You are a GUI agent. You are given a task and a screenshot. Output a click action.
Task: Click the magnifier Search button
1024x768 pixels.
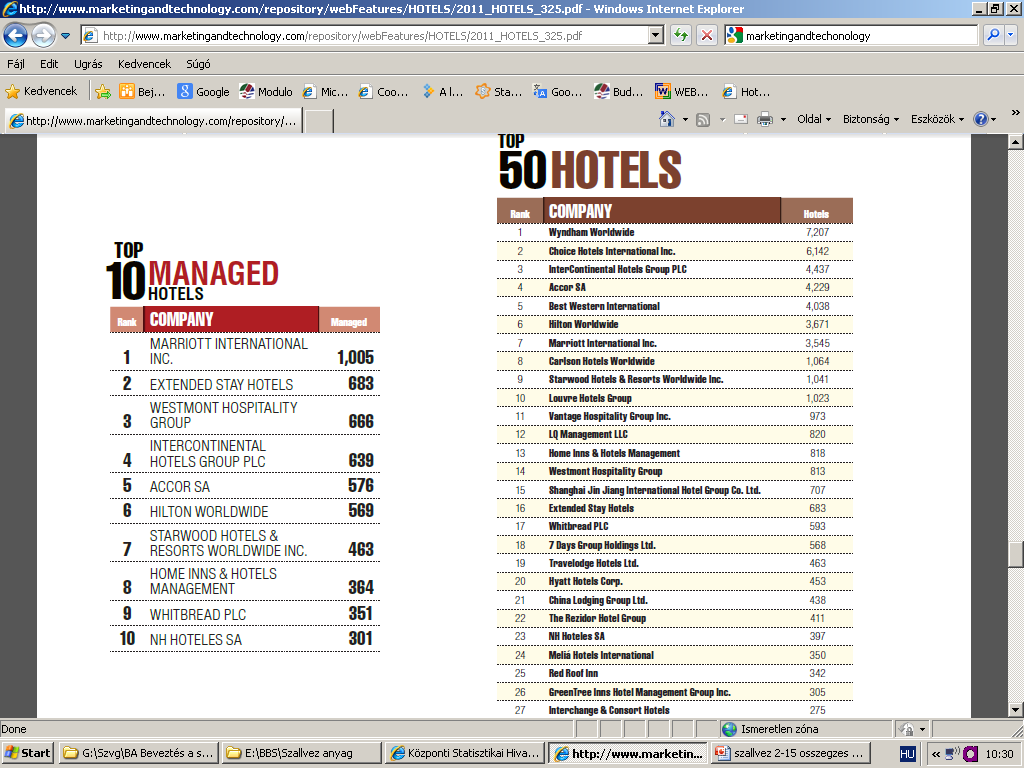pos(993,35)
